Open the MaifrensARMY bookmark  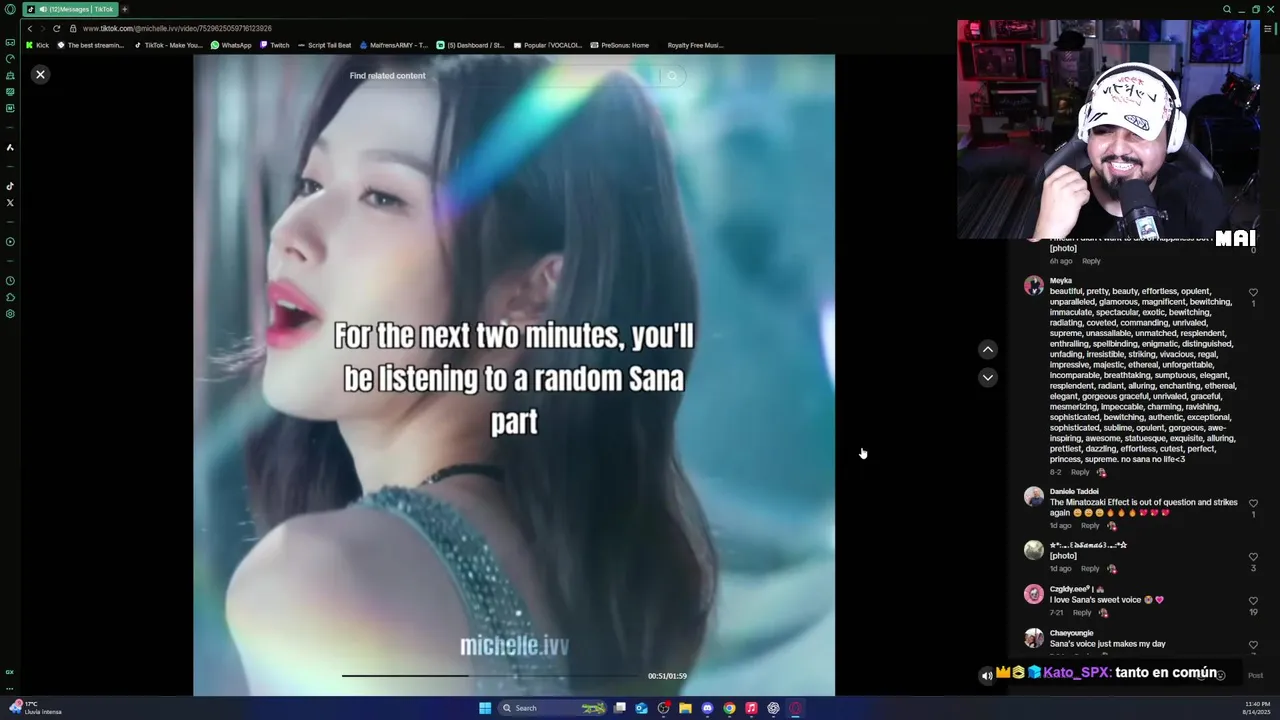pos(393,45)
